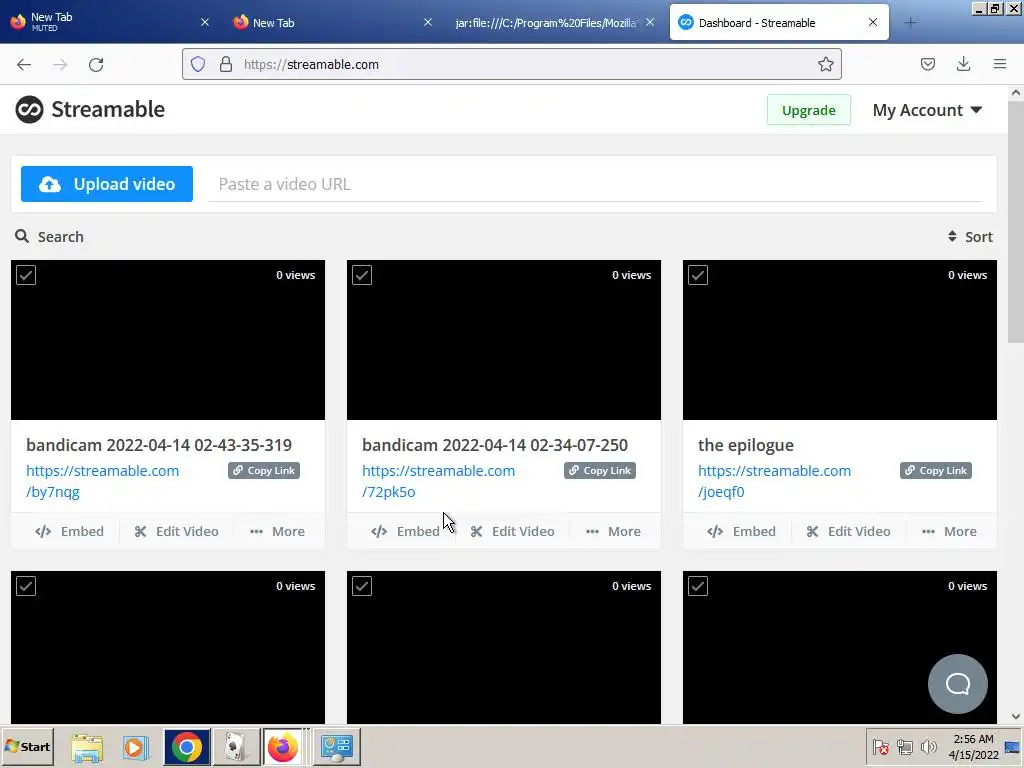This screenshot has height=768, width=1024.
Task: Open the streamable.com/72pk5o link
Action: click(x=438, y=481)
